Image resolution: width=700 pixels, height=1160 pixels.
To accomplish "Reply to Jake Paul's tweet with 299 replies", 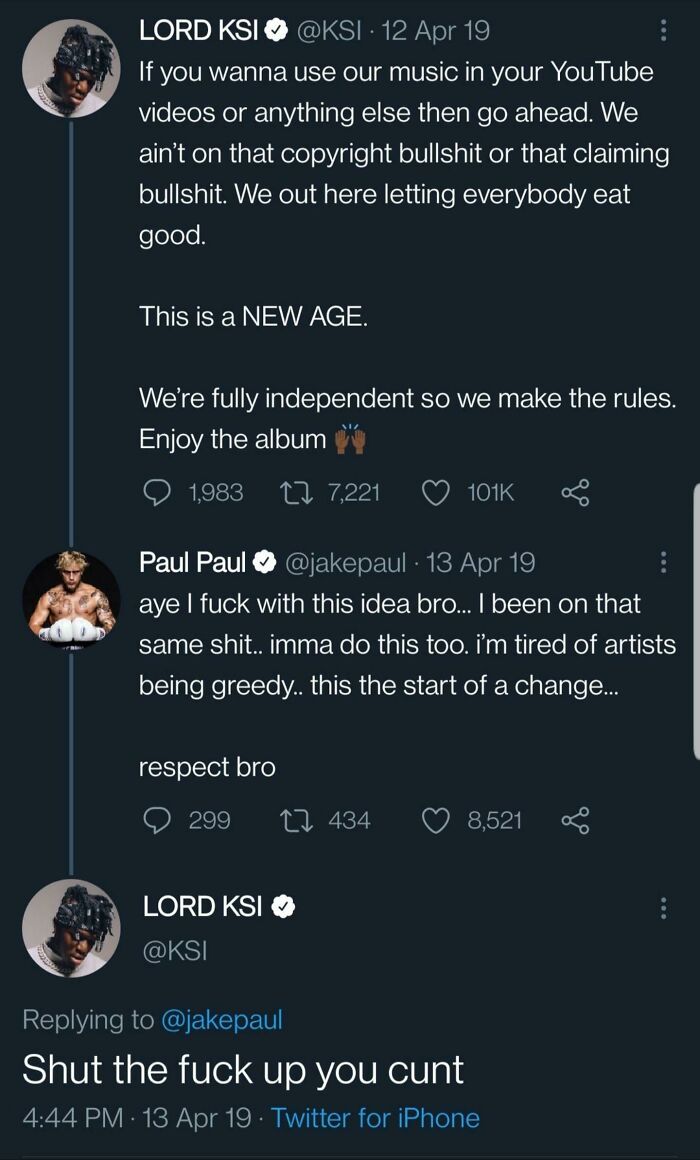I will click(155, 820).
